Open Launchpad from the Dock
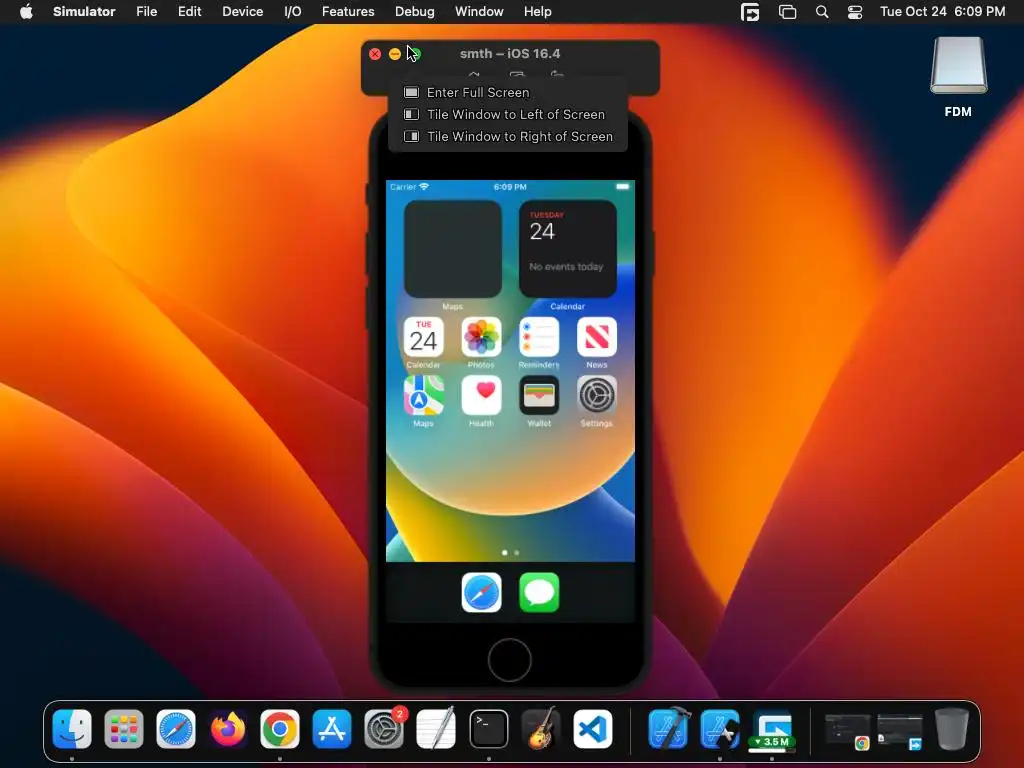Screen dimensions: 1024x768 tap(123, 729)
